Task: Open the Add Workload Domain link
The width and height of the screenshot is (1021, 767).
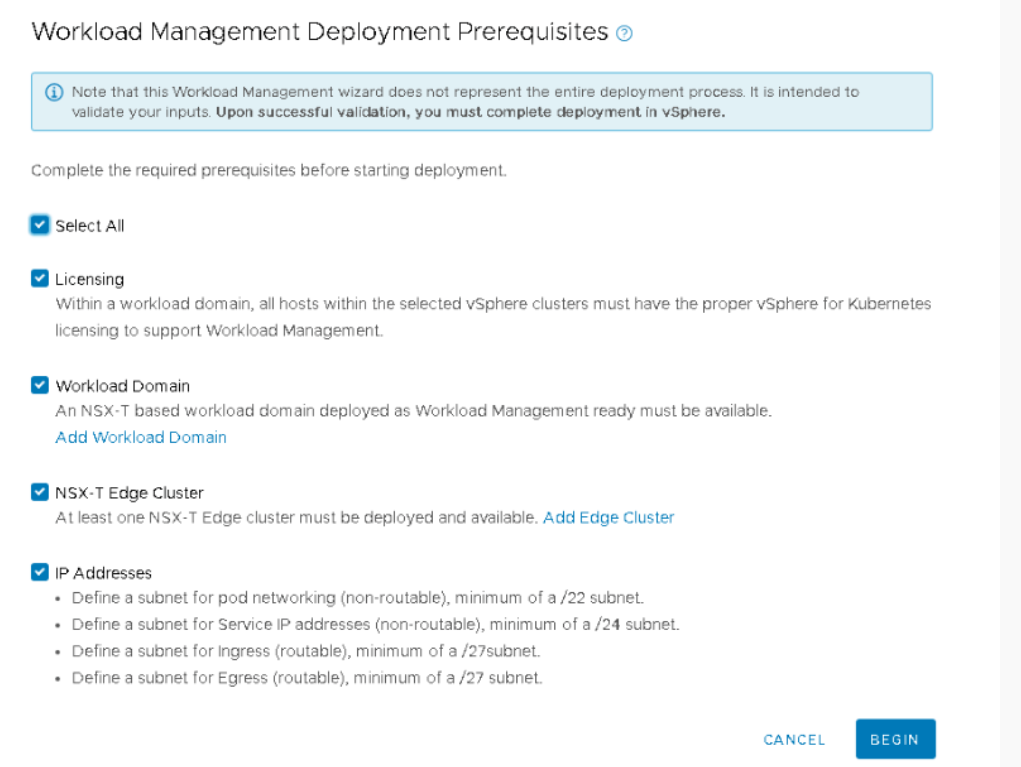Action: point(141,437)
